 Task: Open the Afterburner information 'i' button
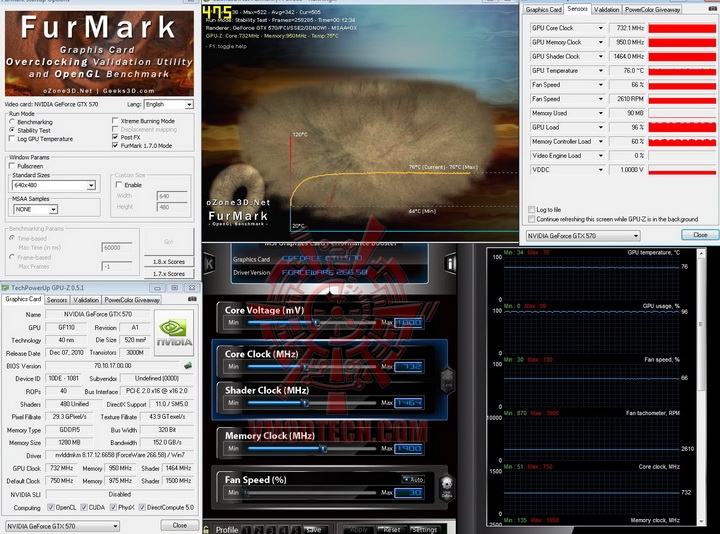coord(450,263)
